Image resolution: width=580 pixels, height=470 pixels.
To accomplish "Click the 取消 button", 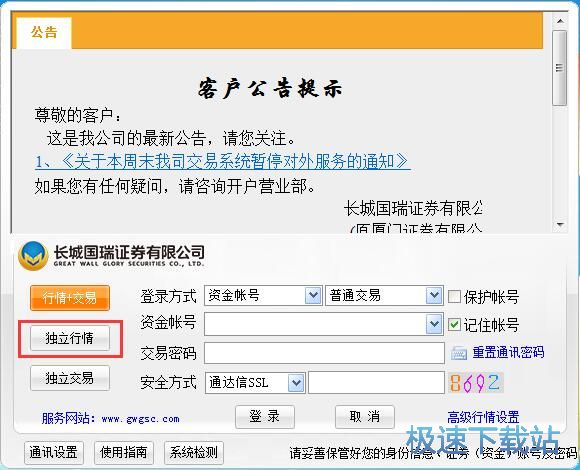I will (x=365, y=417).
